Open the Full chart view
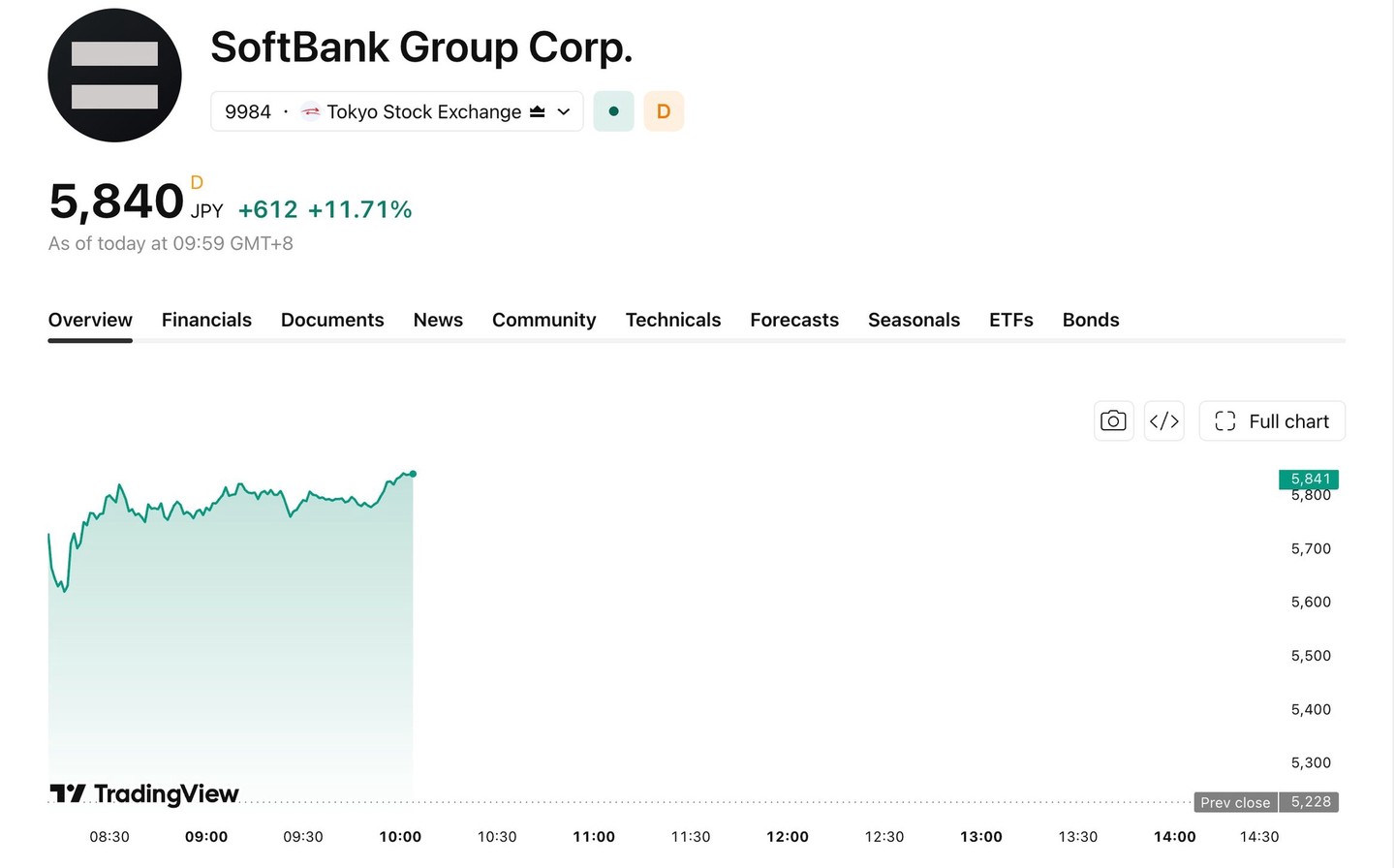 pos(1272,421)
